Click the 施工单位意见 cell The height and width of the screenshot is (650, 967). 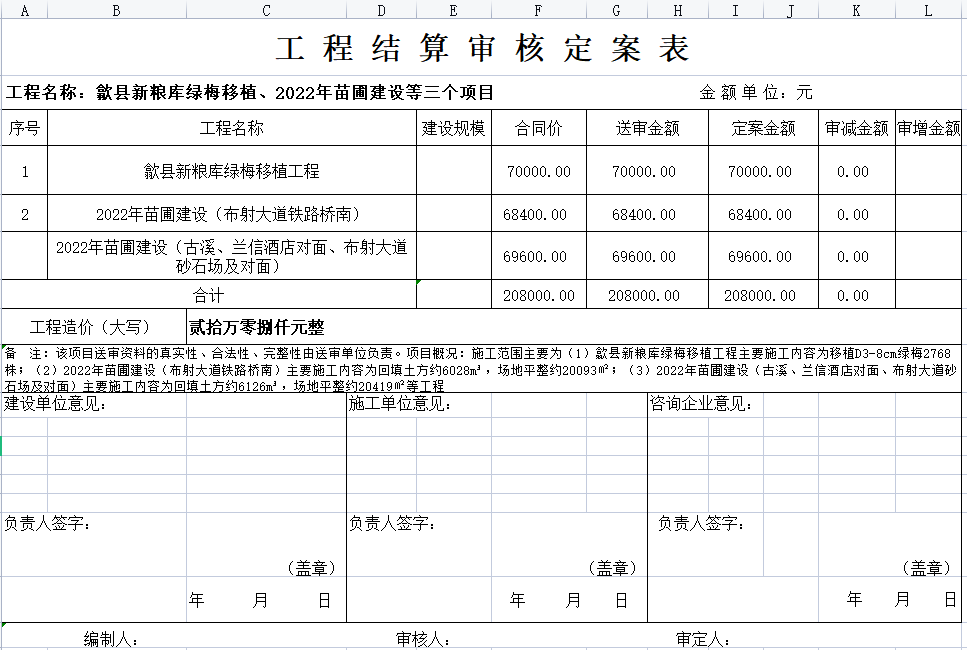400,404
